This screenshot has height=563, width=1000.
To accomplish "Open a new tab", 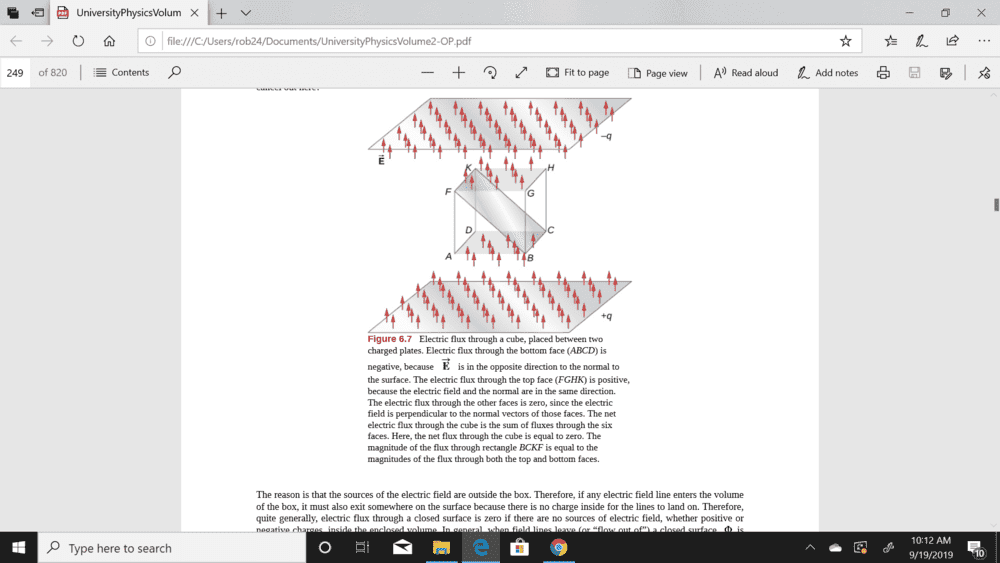I will pyautogui.click(x=221, y=13).
